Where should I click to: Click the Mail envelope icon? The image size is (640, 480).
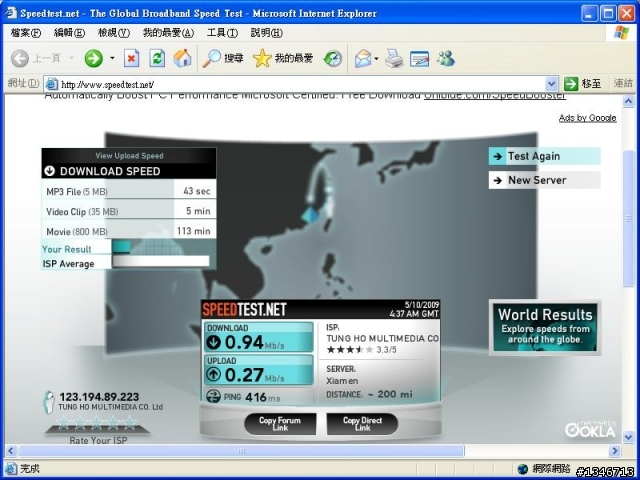pos(363,58)
